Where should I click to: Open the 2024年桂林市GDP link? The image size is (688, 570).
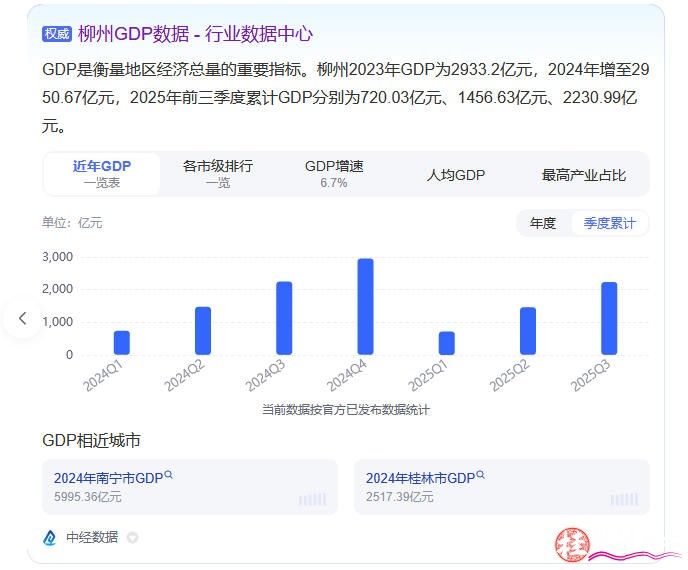coord(420,478)
